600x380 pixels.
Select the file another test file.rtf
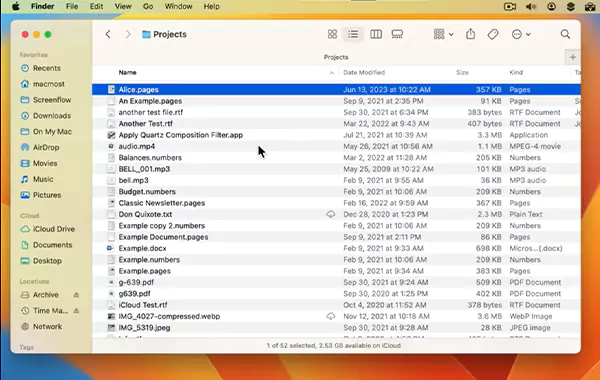pos(150,112)
